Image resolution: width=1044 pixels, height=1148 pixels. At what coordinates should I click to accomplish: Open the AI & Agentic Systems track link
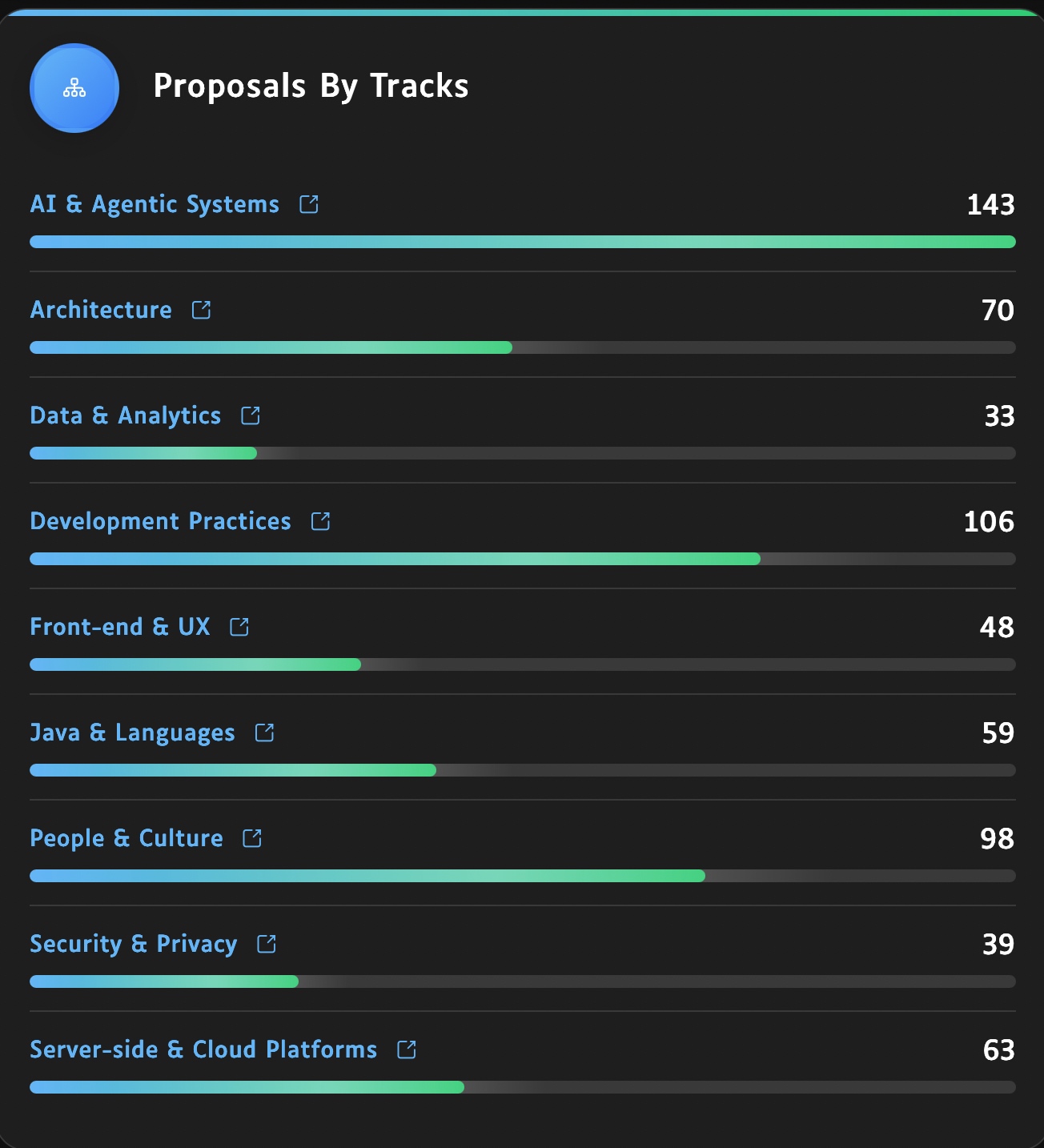point(155,205)
